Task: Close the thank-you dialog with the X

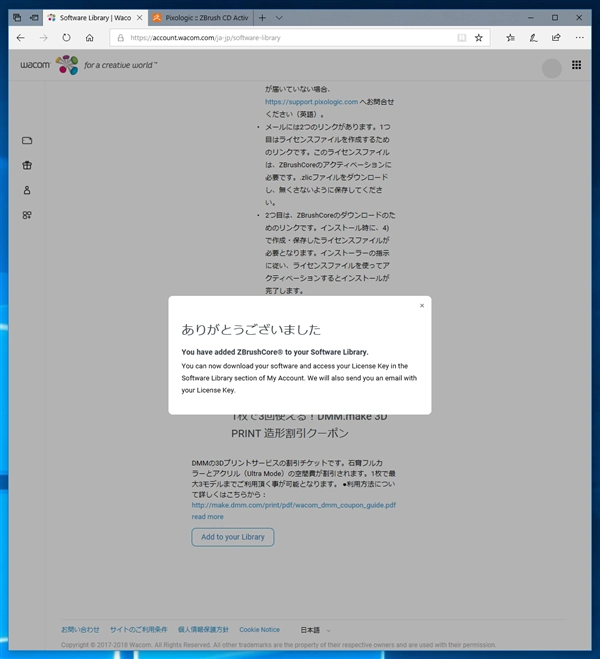Action: pyautogui.click(x=422, y=306)
